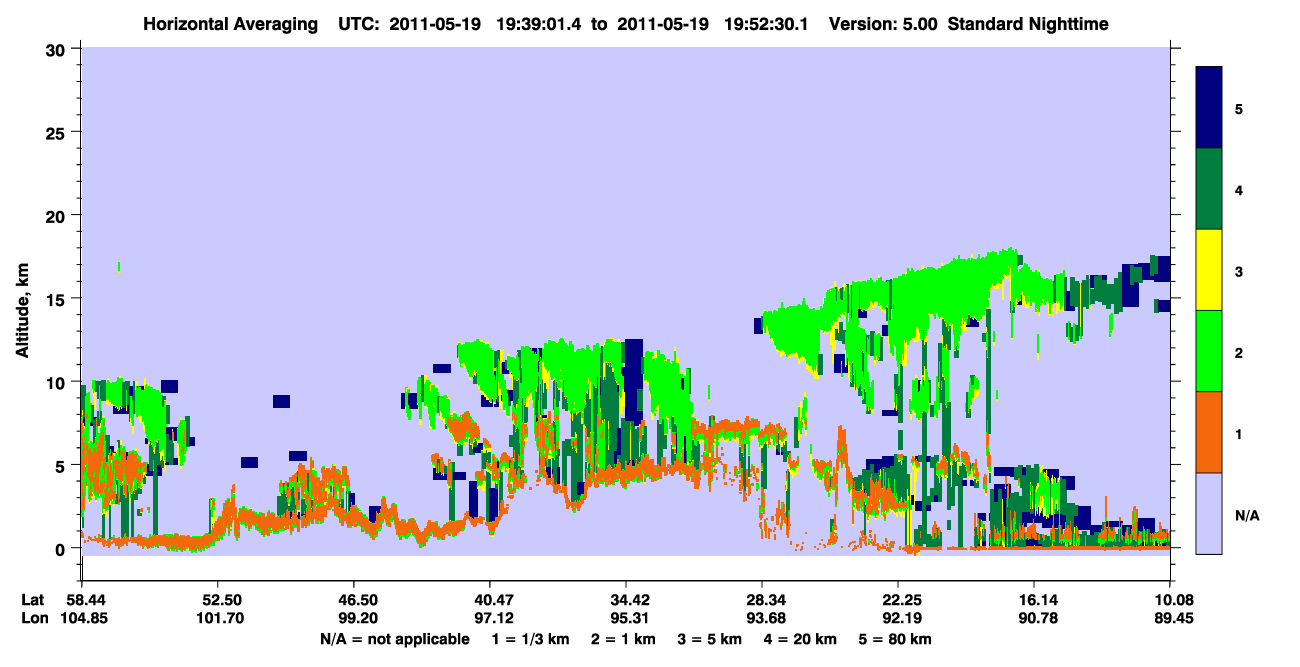
Task: Click the color bar label 'N/A'
Action: click(x=1246, y=516)
